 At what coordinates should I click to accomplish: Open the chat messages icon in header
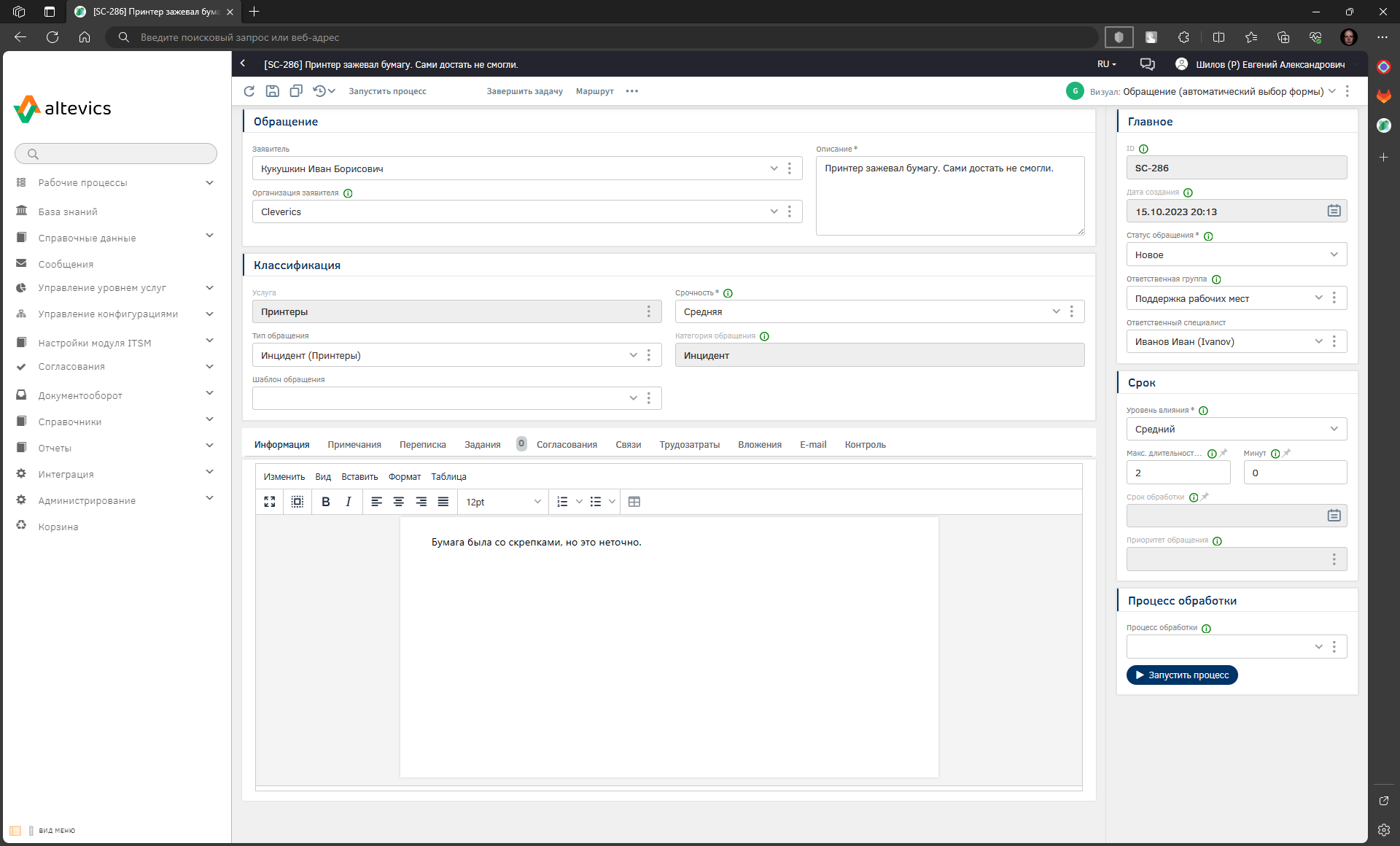(1147, 64)
